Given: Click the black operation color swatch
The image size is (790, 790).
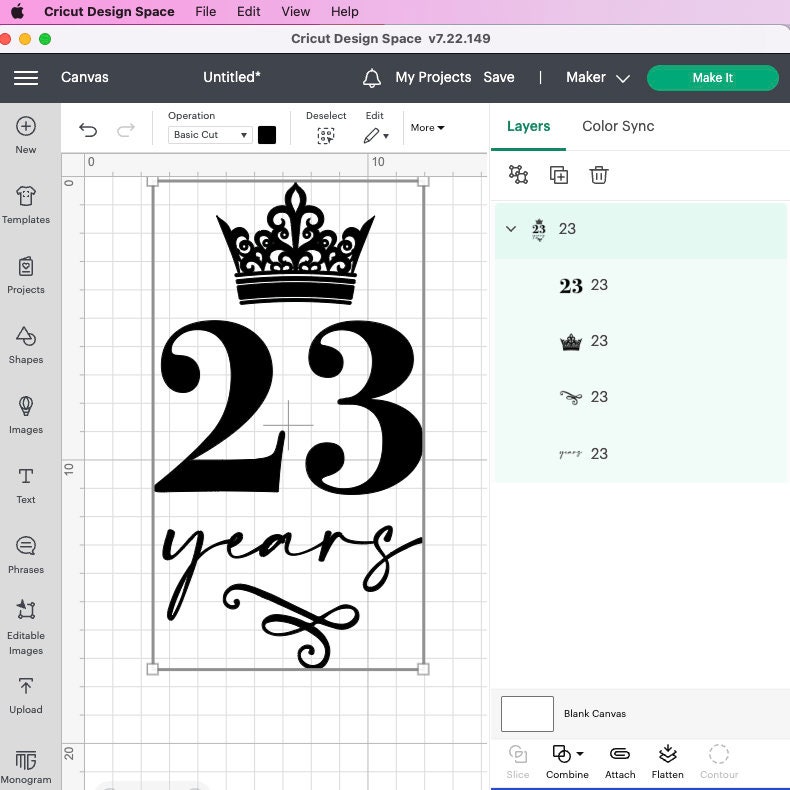Looking at the screenshot, I should coord(267,135).
